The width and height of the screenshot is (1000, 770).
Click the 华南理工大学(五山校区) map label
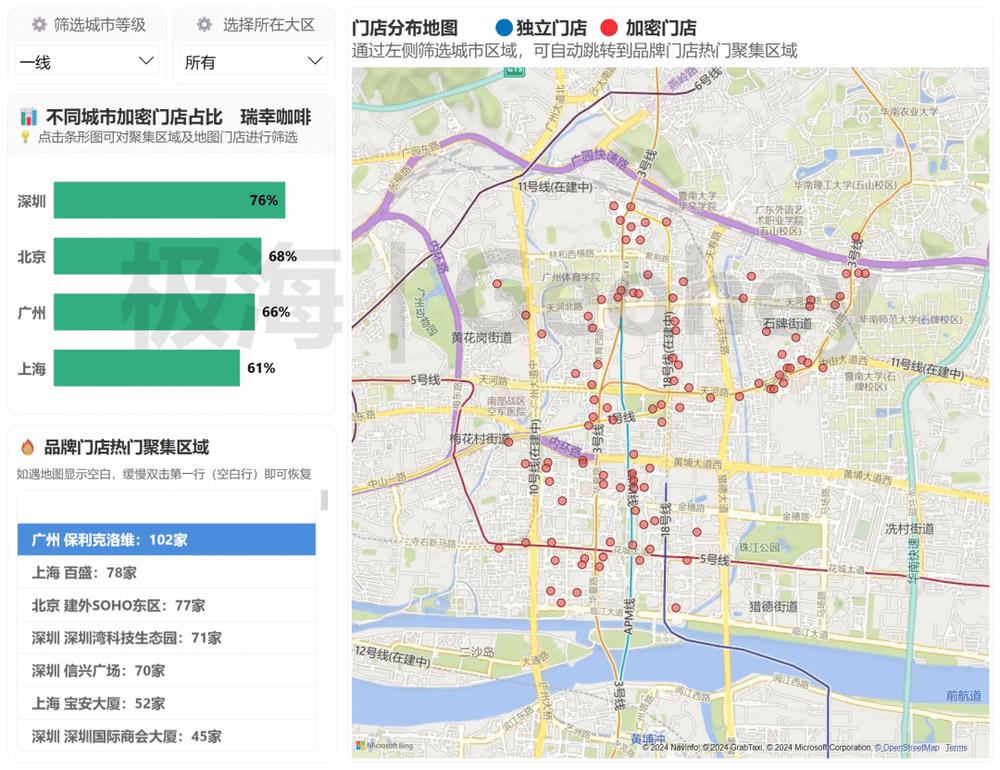coord(845,185)
